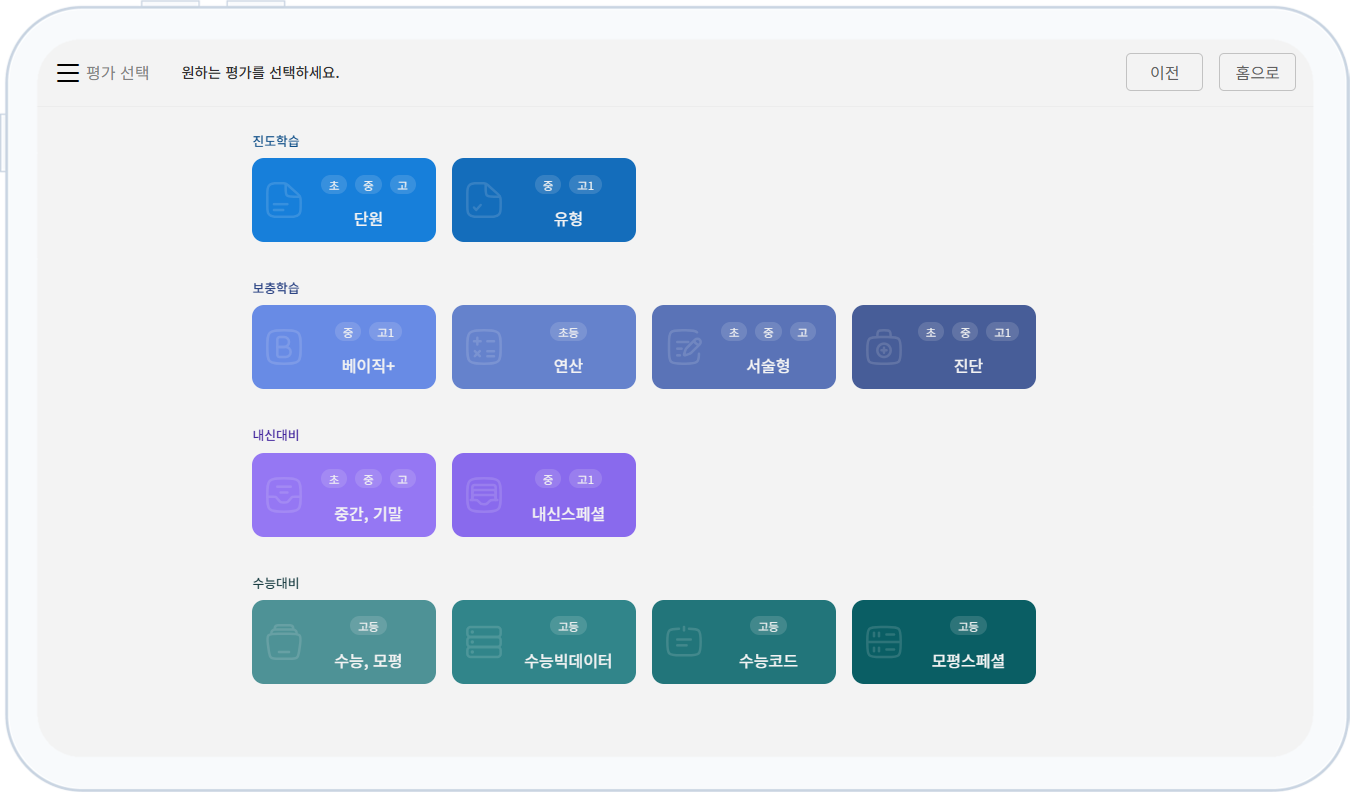Viewport: 1350px width, 792px height.
Task: Select the 단원 evaluation card
Action: [368, 219]
